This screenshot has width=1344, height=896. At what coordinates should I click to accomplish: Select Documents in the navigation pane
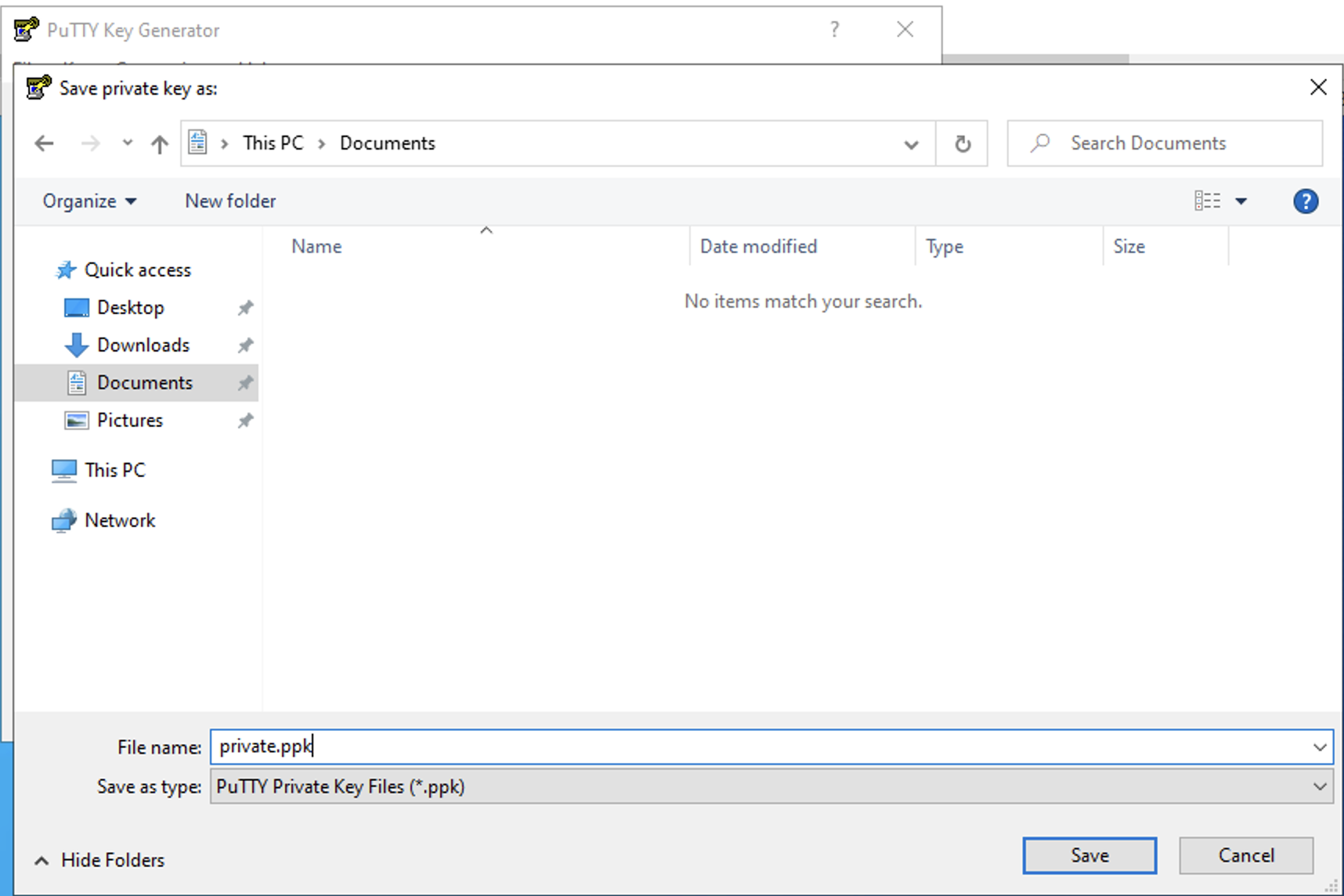136,383
